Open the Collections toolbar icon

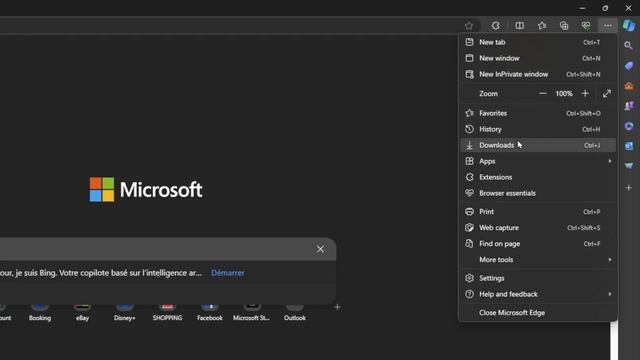[x=564, y=26]
